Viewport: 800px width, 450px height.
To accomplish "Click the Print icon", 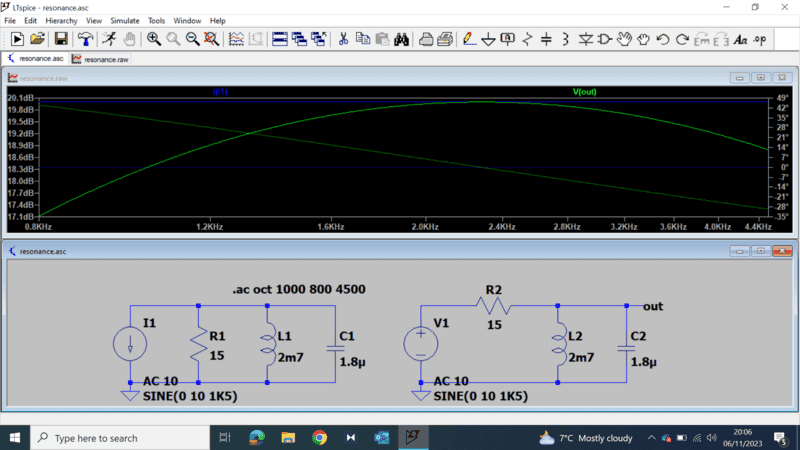I will (x=426, y=39).
